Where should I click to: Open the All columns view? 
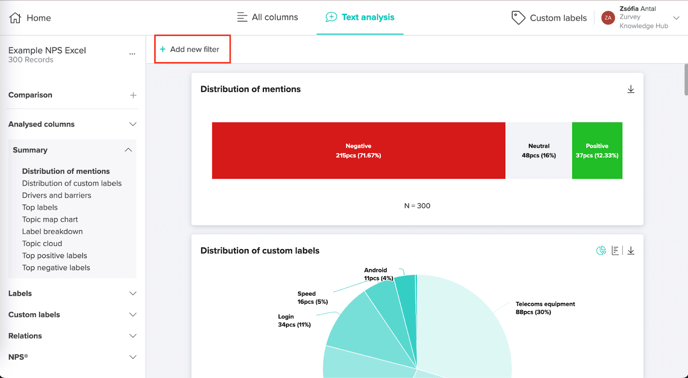[267, 17]
